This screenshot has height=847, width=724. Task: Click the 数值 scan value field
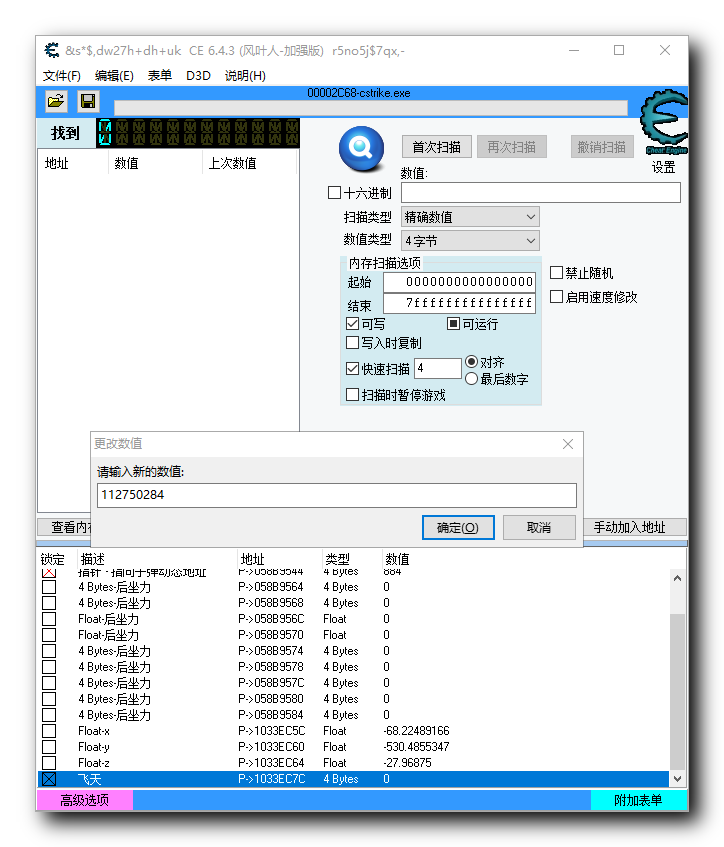pos(540,193)
